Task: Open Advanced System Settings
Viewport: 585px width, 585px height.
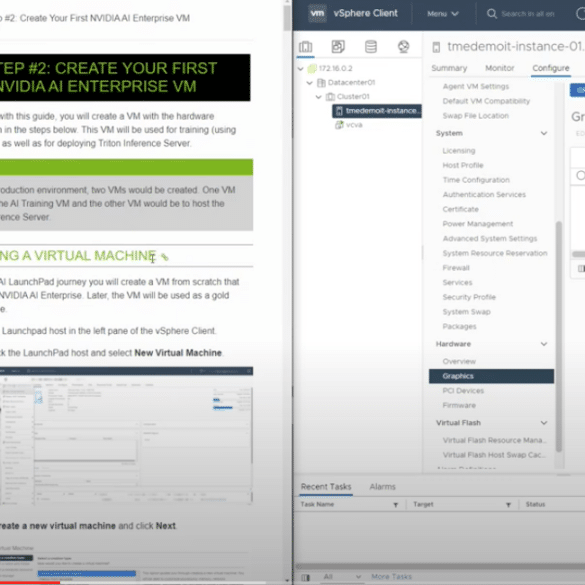Action: coord(489,238)
